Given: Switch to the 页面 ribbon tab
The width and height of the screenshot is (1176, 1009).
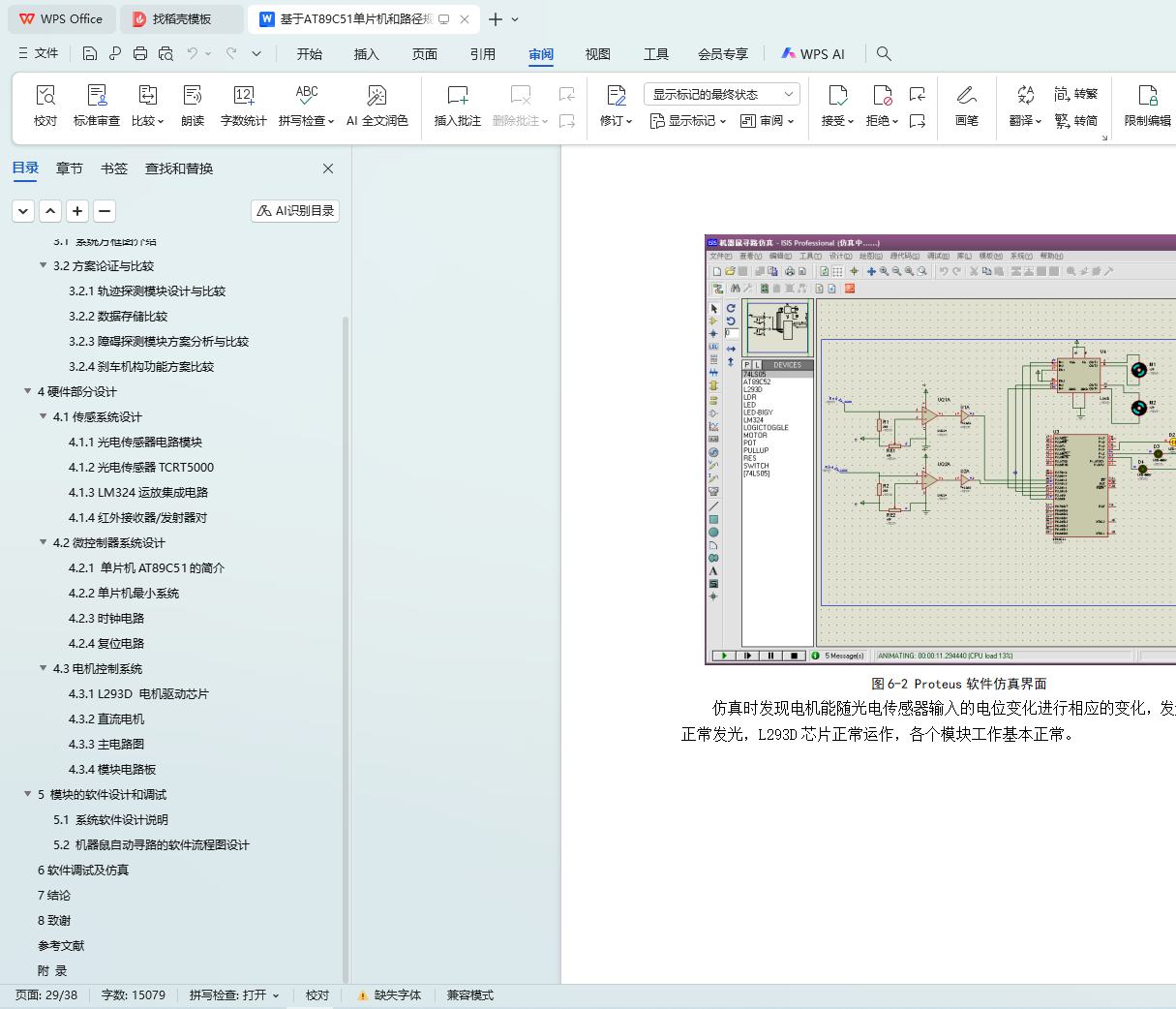Looking at the screenshot, I should tap(425, 54).
